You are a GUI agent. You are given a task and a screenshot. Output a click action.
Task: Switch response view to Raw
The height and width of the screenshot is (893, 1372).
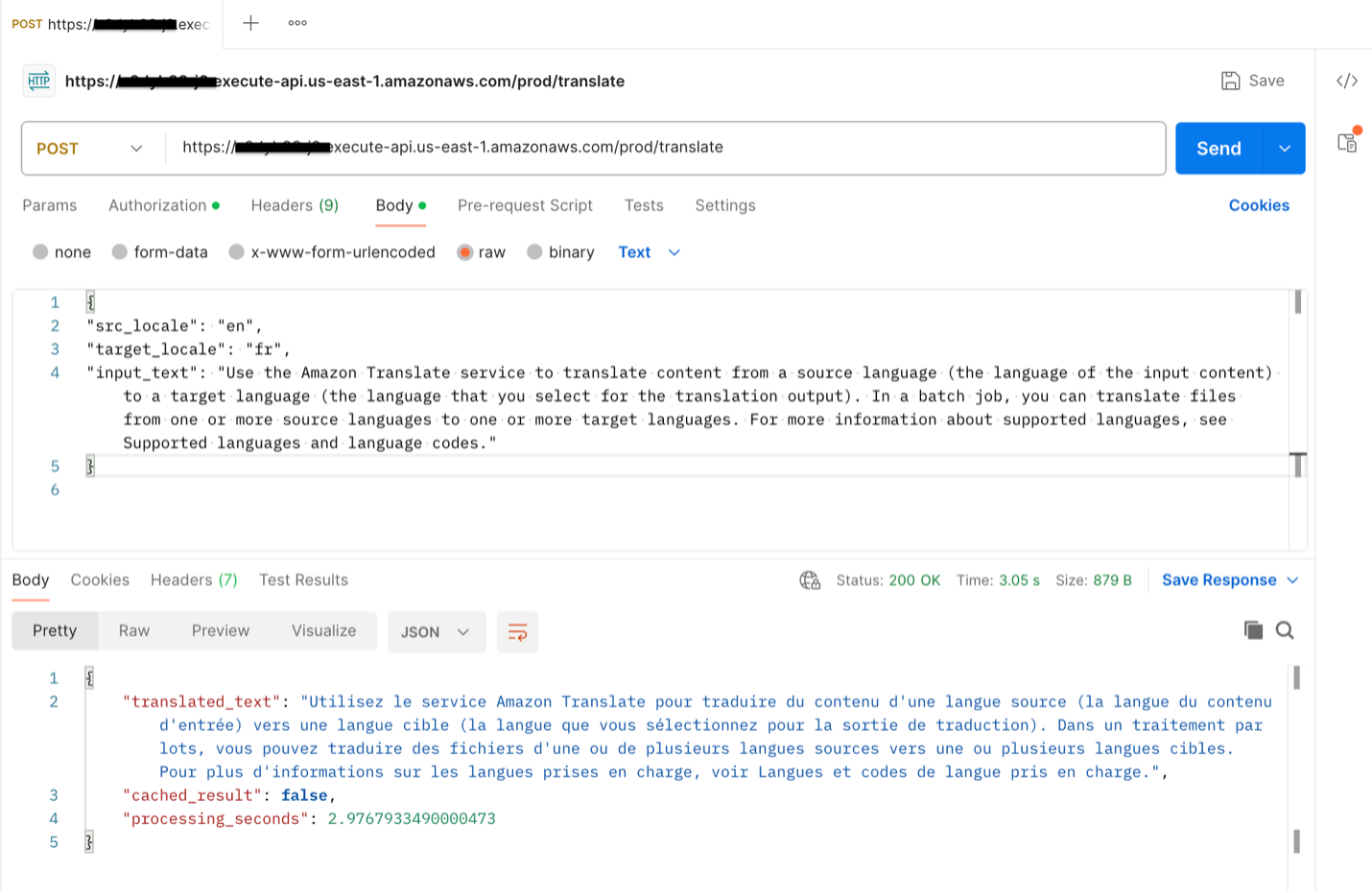tap(134, 631)
